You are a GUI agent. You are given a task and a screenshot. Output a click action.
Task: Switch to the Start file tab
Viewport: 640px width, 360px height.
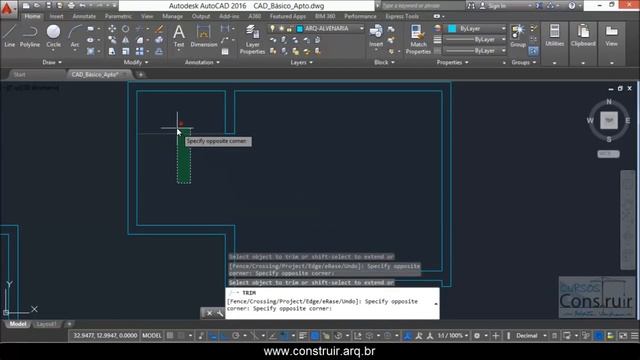19,75
